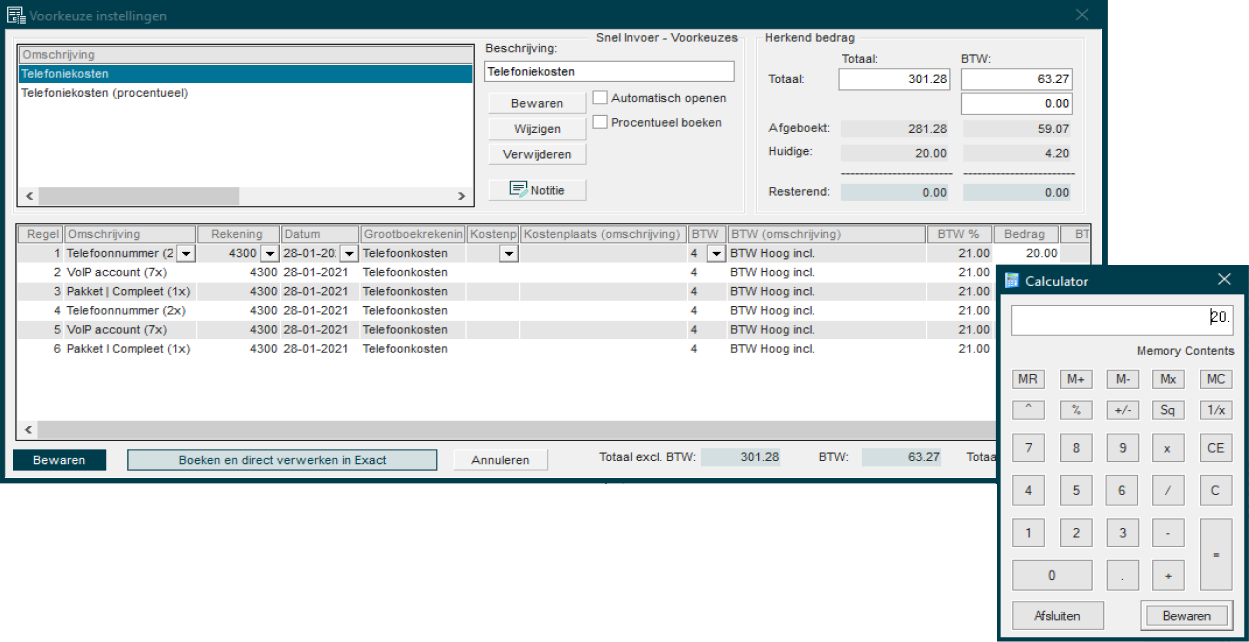The width and height of the screenshot is (1249, 642).
Task: Click calculator C clear button
Action: [x=1216, y=491]
